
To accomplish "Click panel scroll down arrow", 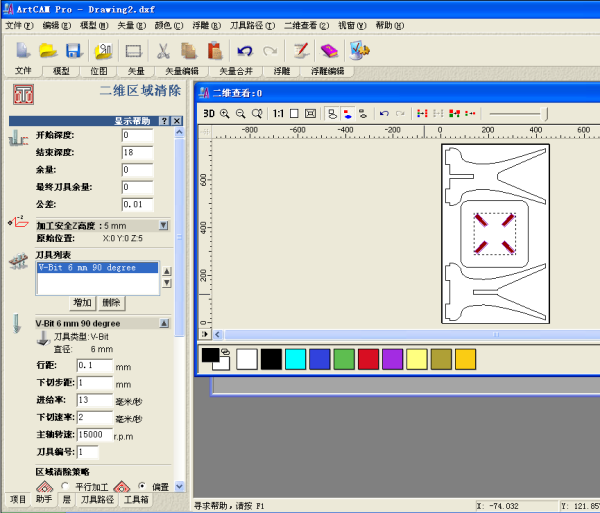I will pyautogui.click(x=179, y=487).
